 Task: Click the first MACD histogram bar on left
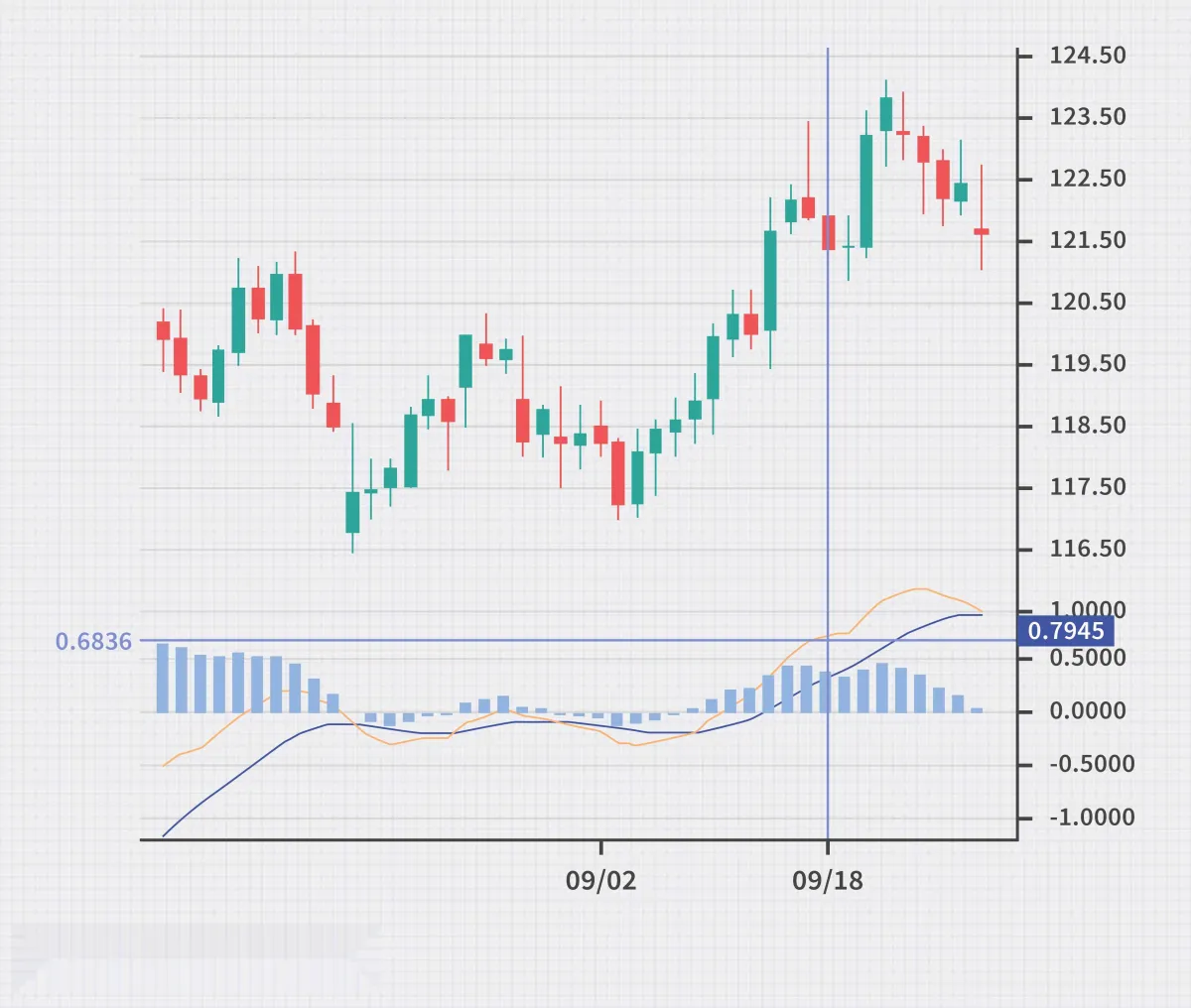[163, 678]
